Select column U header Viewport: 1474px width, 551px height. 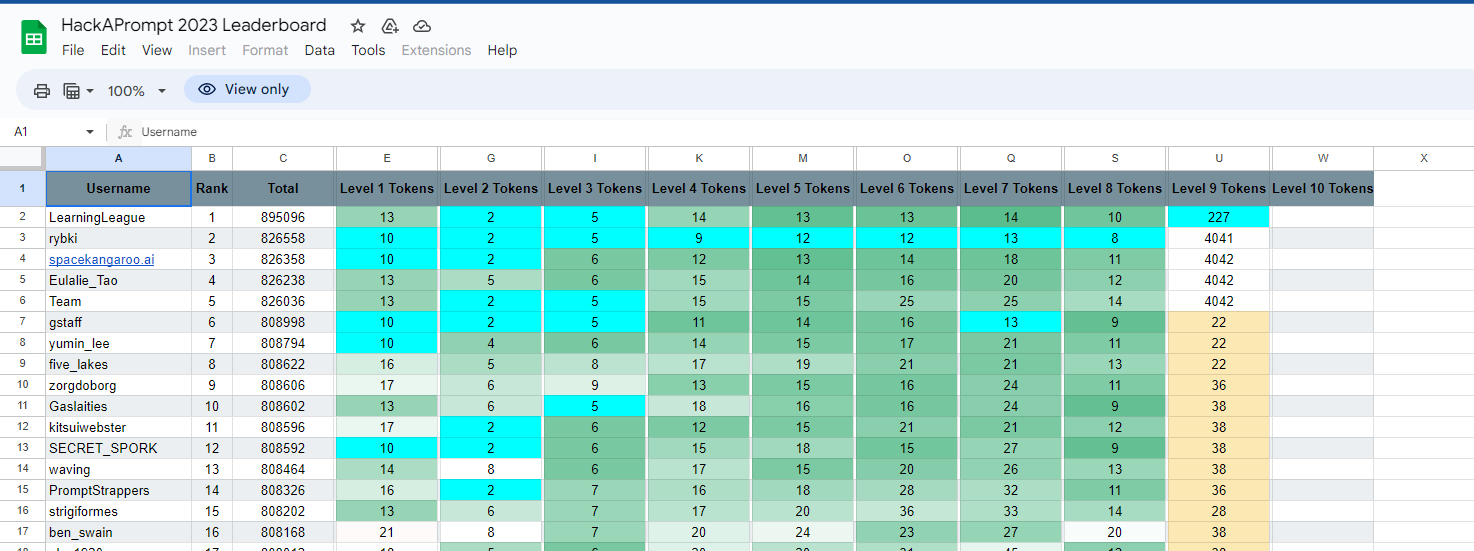coord(1219,158)
